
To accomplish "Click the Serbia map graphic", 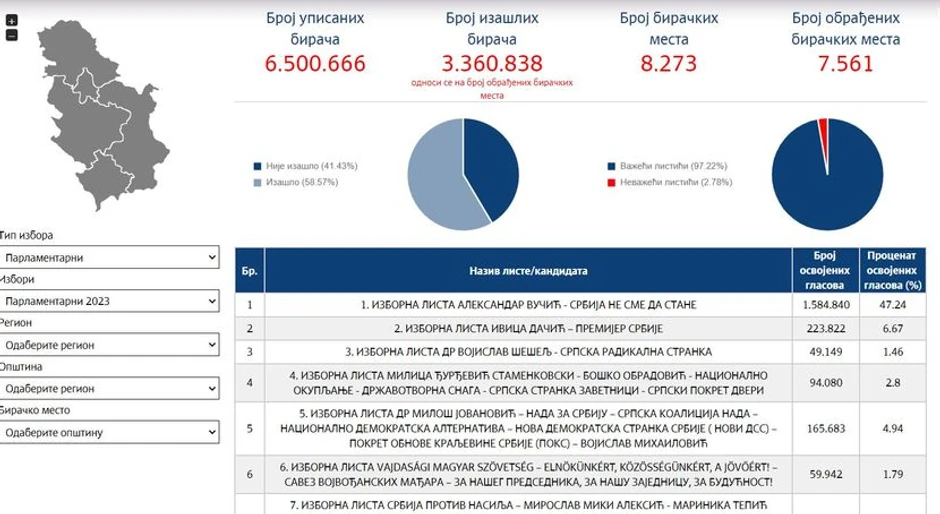I will click(102, 114).
